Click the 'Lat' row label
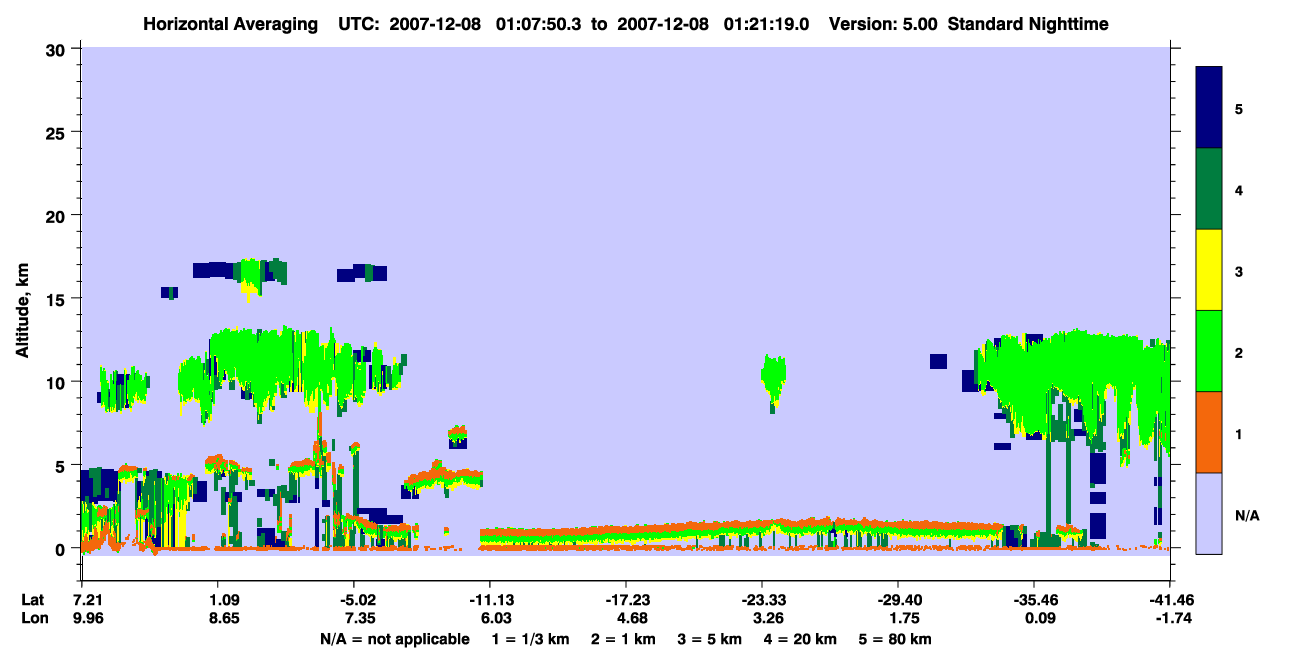1300x667 pixels. point(32,600)
